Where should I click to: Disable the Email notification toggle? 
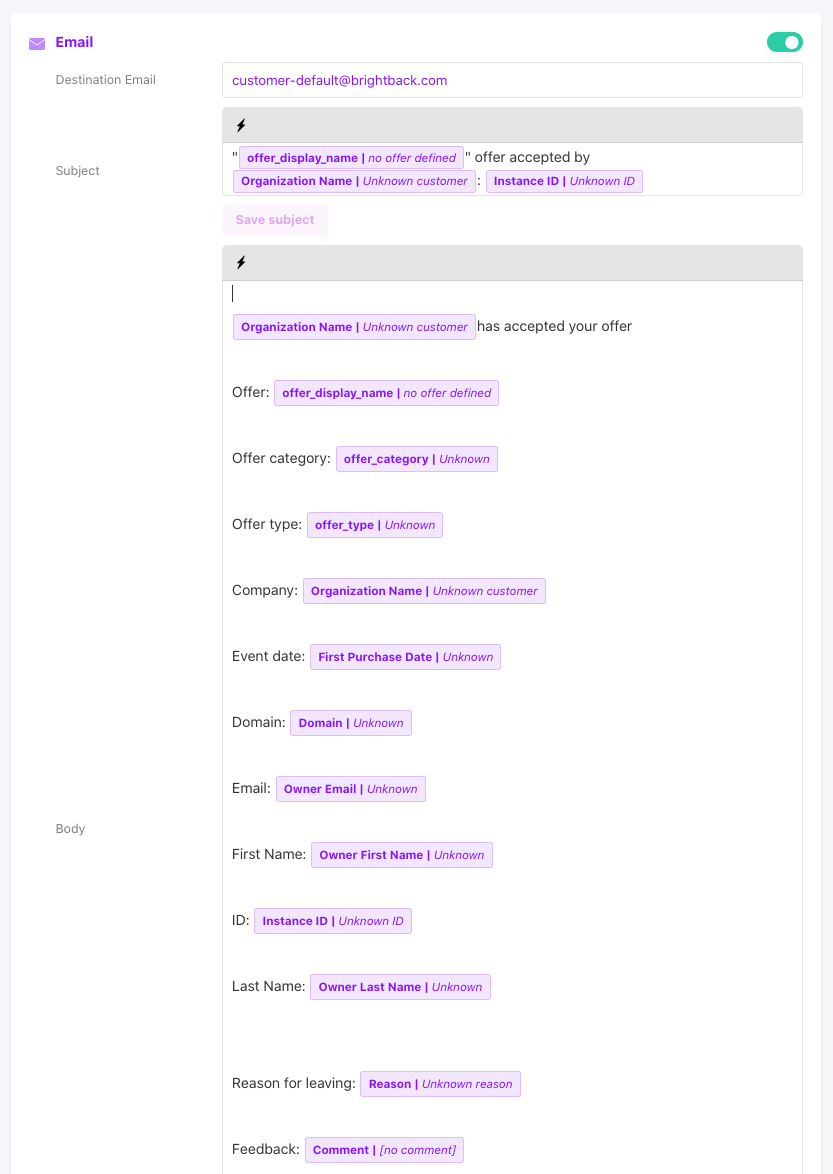[x=784, y=42]
